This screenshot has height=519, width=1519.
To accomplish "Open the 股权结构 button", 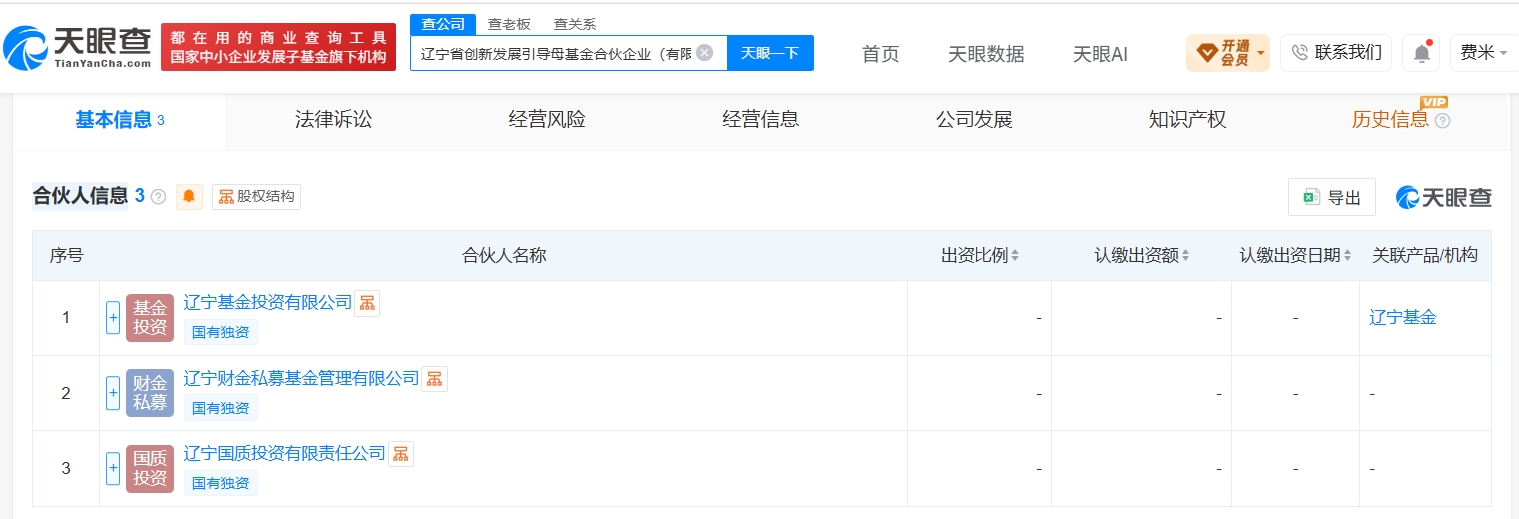I will click(257, 196).
